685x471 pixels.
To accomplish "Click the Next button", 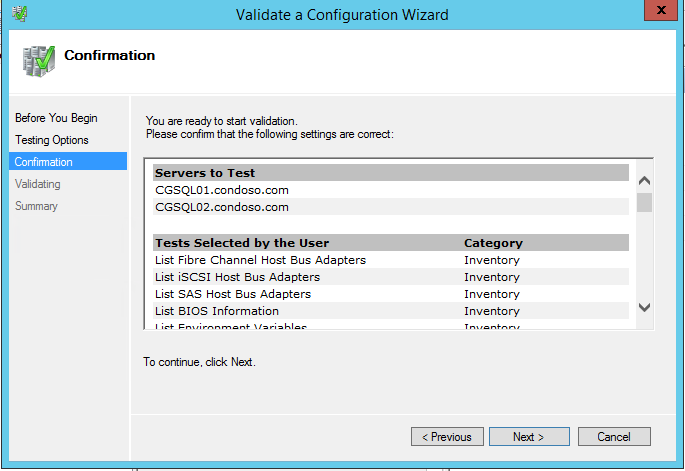I will (x=529, y=436).
